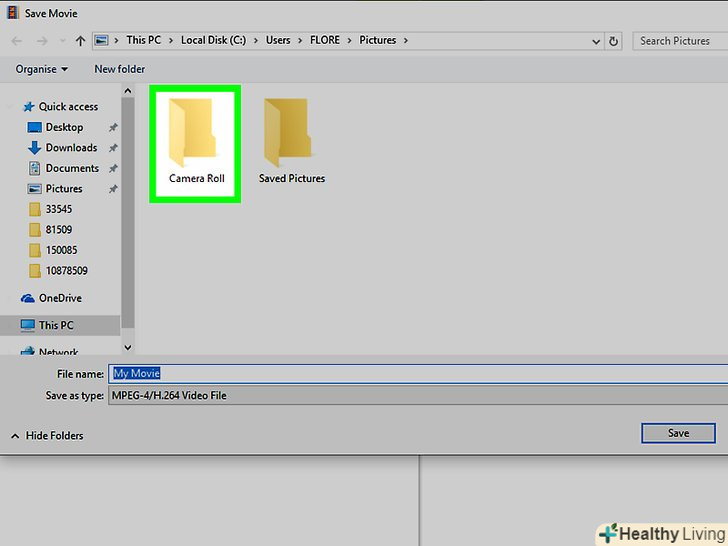Screen dimensions: 728x546
Task: Refresh the current folder view
Action: pyautogui.click(x=614, y=41)
